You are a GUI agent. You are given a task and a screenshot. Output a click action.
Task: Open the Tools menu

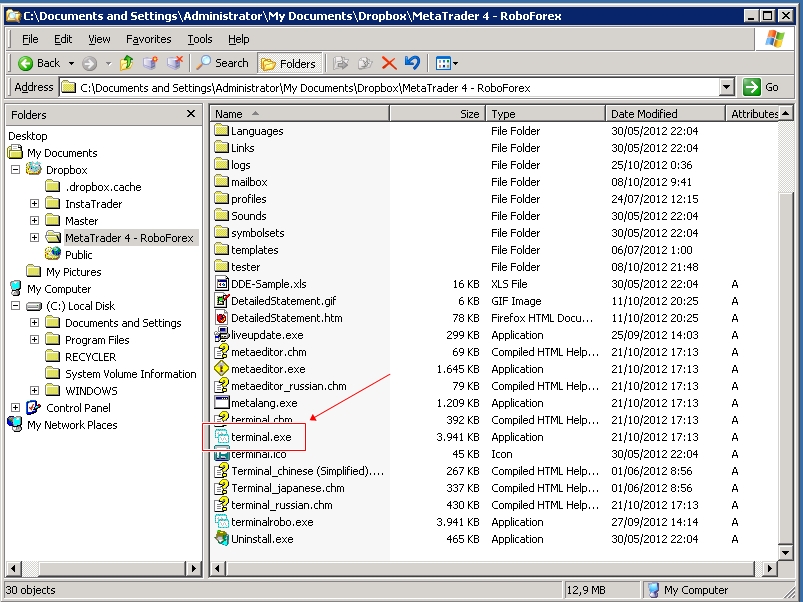pos(200,39)
